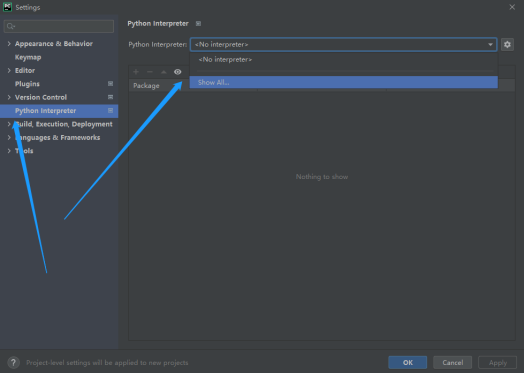The width and height of the screenshot is (525, 373).
Task: Open interpreter gear settings menu
Action: click(507, 44)
